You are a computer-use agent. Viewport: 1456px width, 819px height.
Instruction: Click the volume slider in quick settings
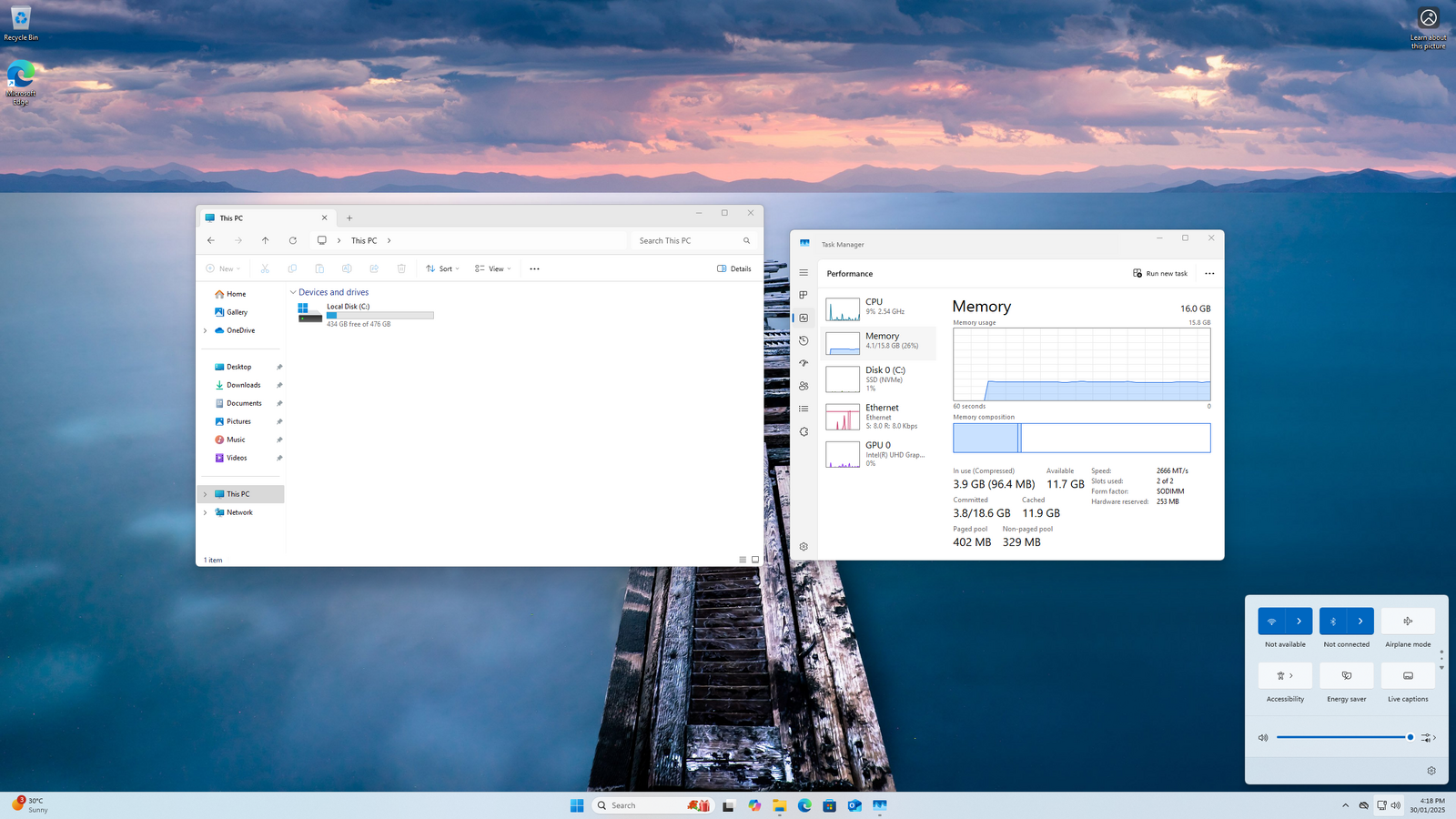(x=1342, y=738)
